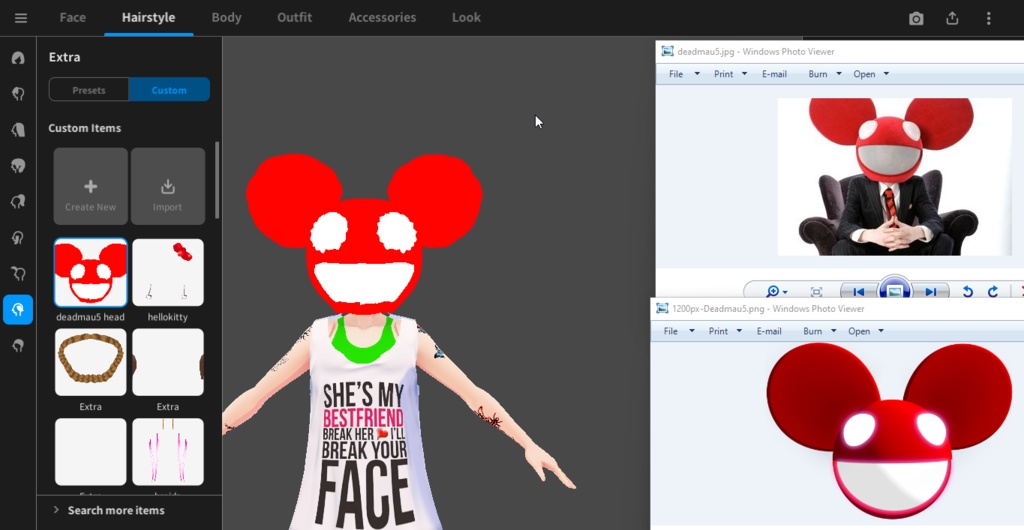Click the "Custom Items" heading
This screenshot has height=530, width=1024.
tap(85, 128)
